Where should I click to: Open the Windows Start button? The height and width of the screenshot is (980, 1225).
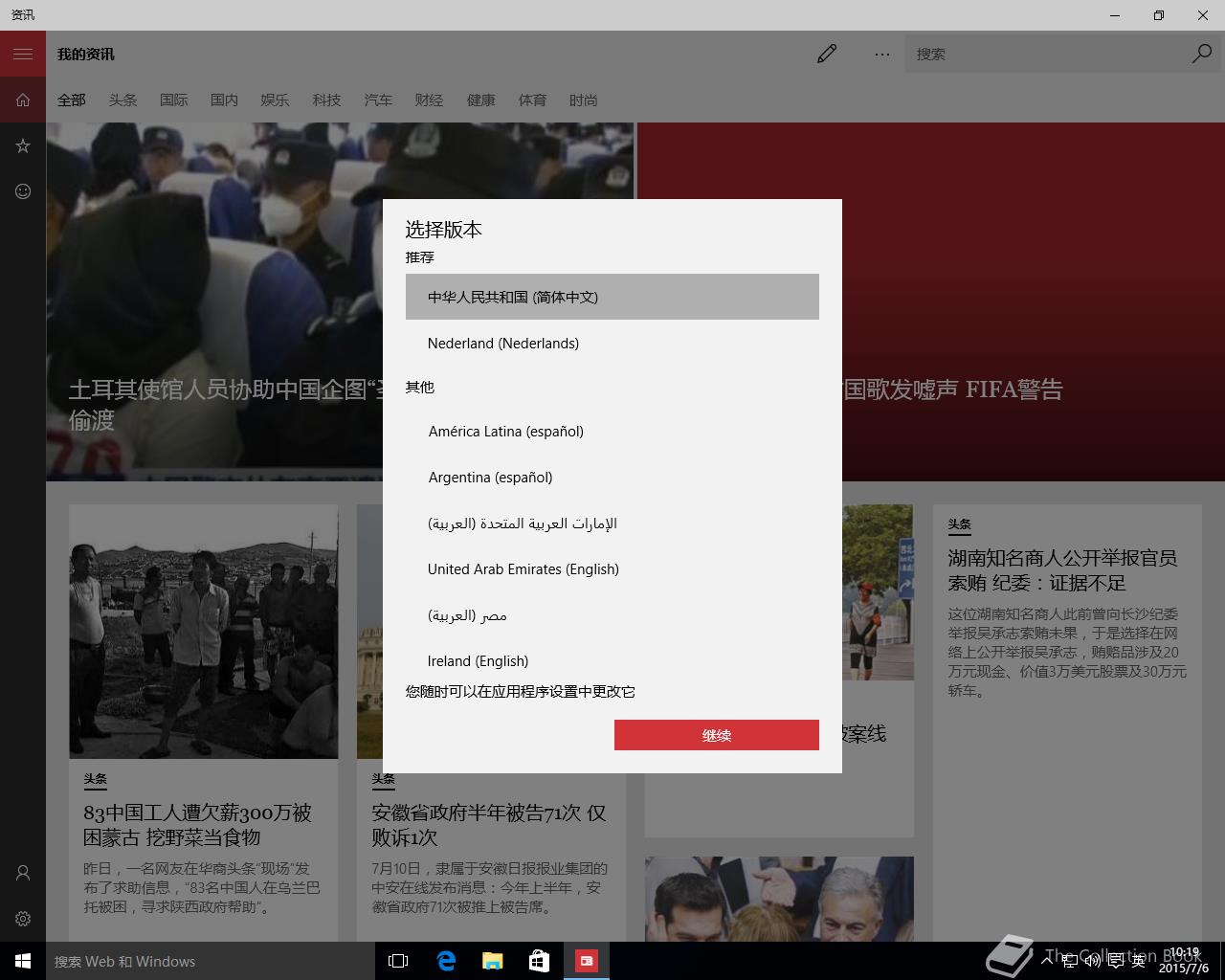pos(23,961)
